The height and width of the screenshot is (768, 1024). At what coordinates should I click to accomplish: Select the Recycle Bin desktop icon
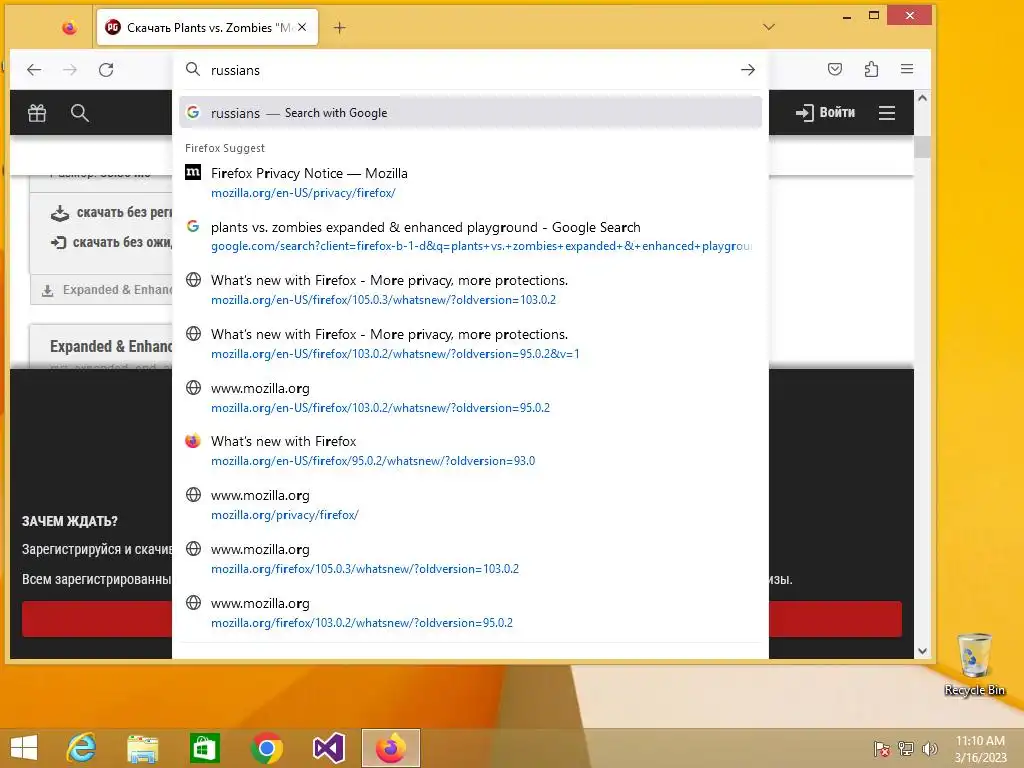[974, 664]
